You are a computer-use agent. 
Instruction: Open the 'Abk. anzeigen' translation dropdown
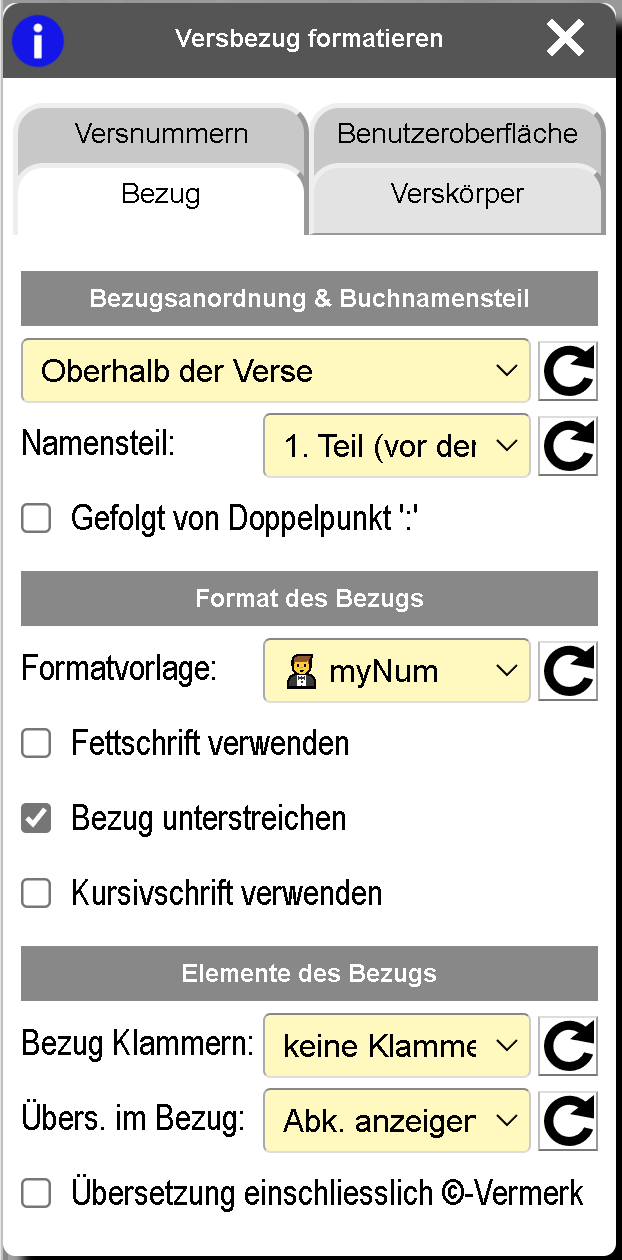coord(396,1121)
